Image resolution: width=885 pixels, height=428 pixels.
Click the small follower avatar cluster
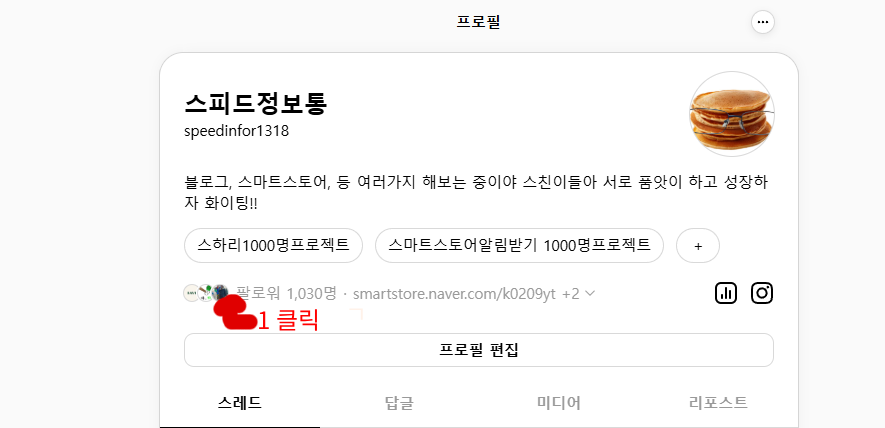(206, 292)
